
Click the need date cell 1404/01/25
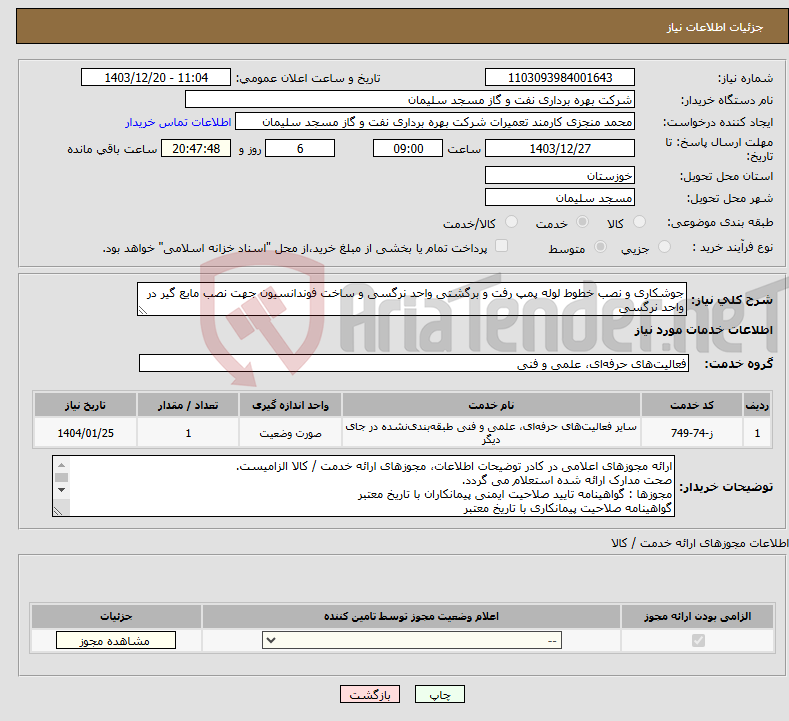85,433
